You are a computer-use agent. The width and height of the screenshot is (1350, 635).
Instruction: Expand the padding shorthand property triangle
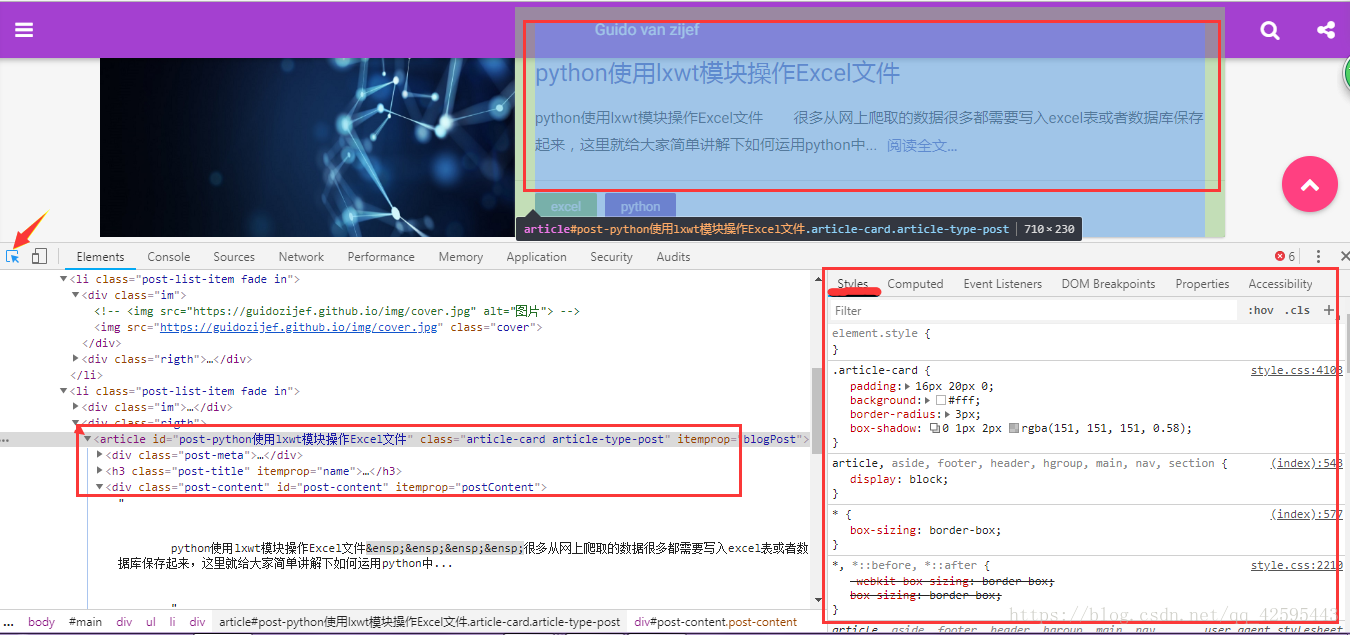[908, 386]
